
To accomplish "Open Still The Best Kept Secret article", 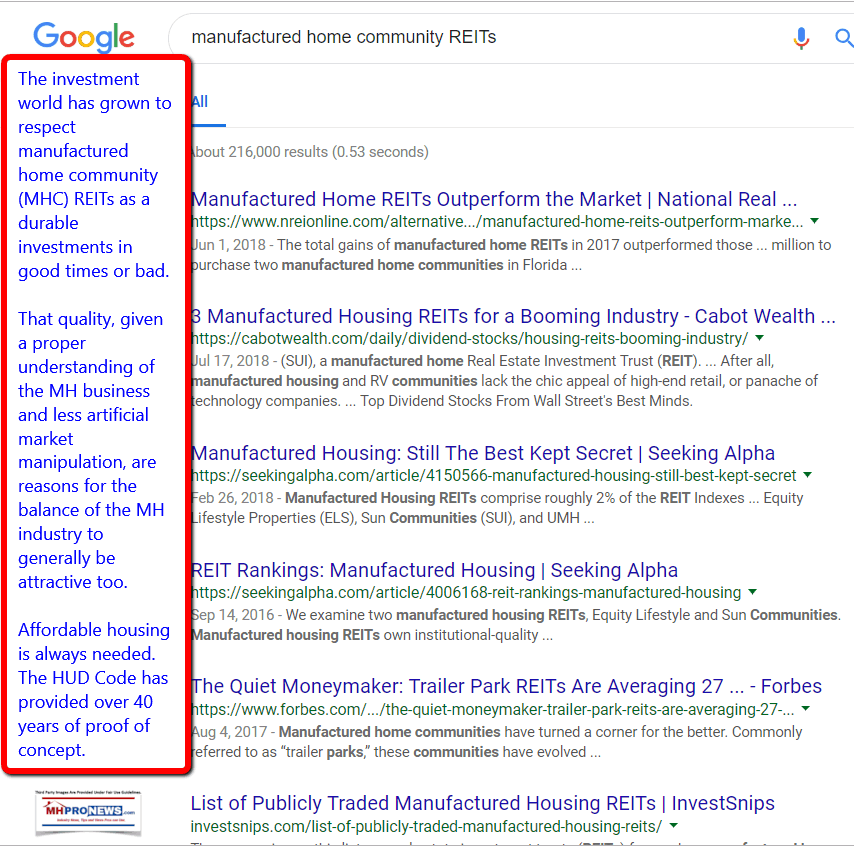I will [483, 453].
